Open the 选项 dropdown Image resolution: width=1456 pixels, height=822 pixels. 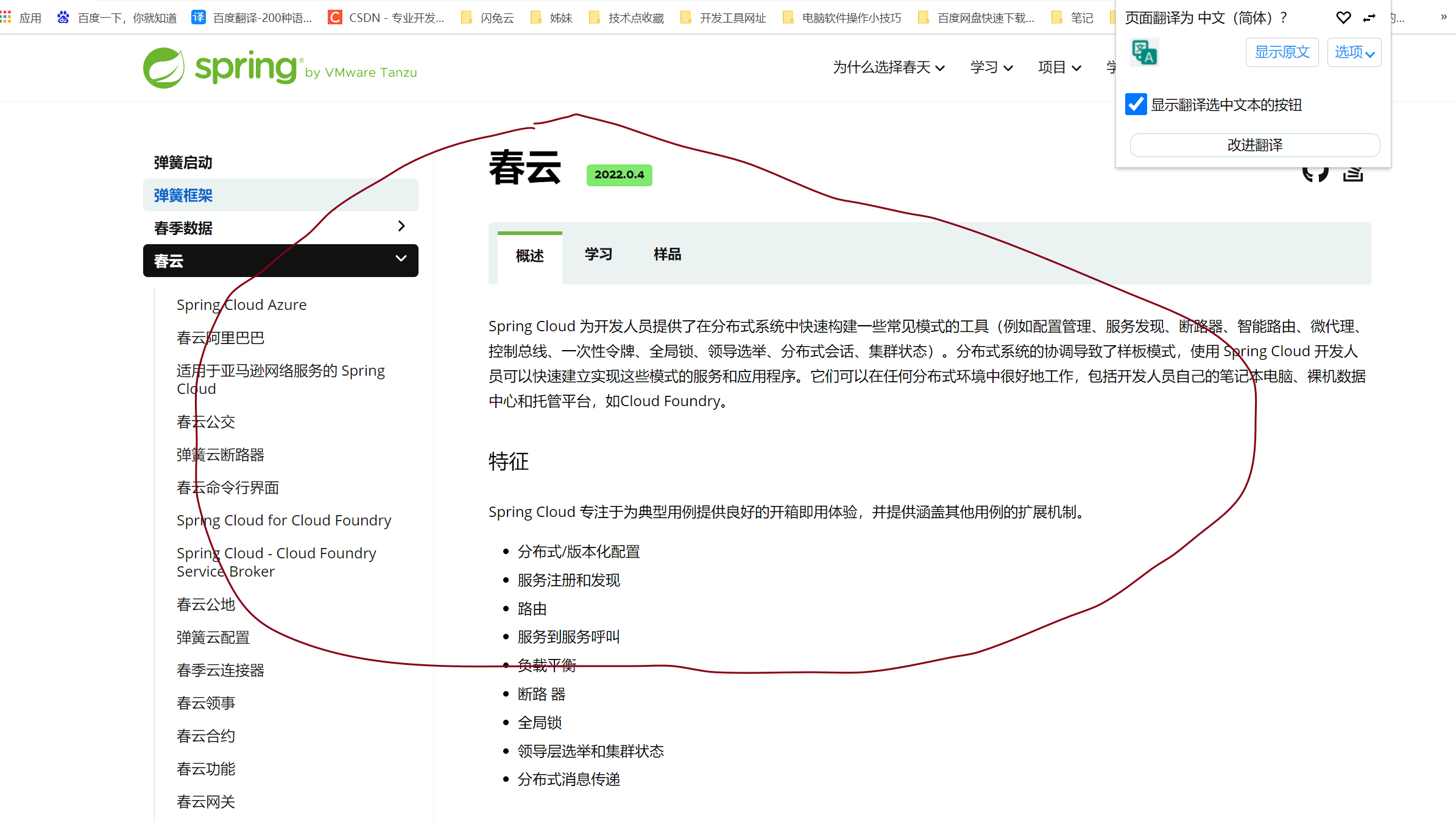(1354, 52)
